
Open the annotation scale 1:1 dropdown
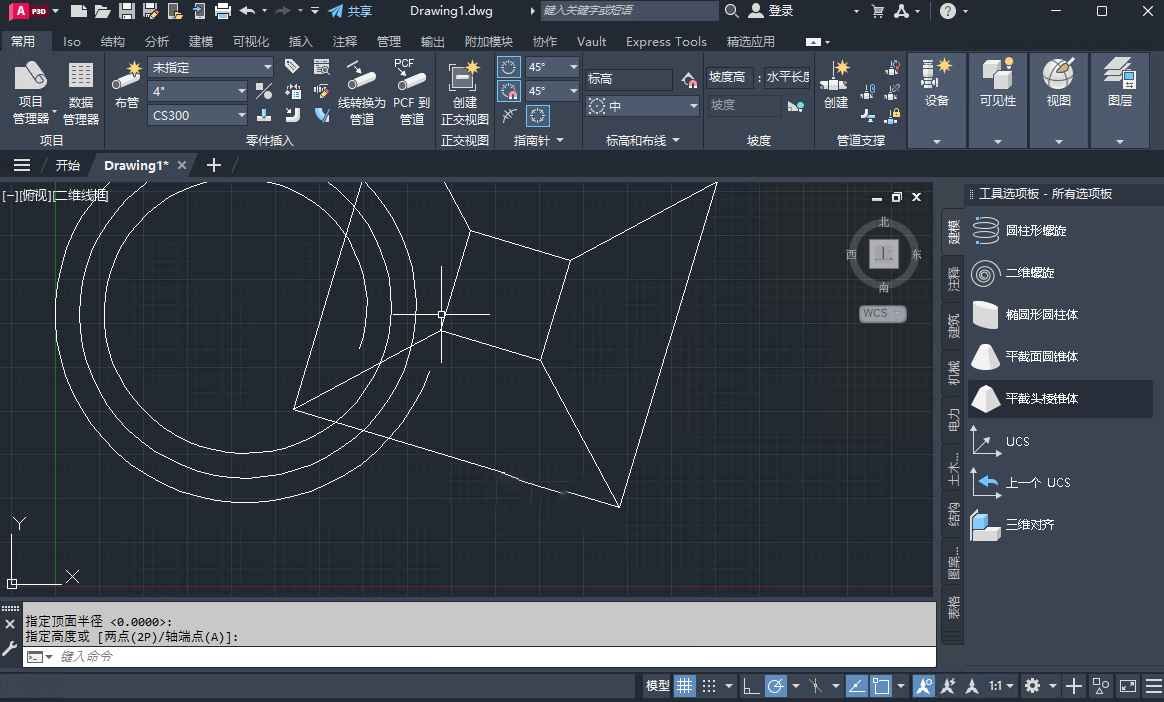pos(1001,686)
